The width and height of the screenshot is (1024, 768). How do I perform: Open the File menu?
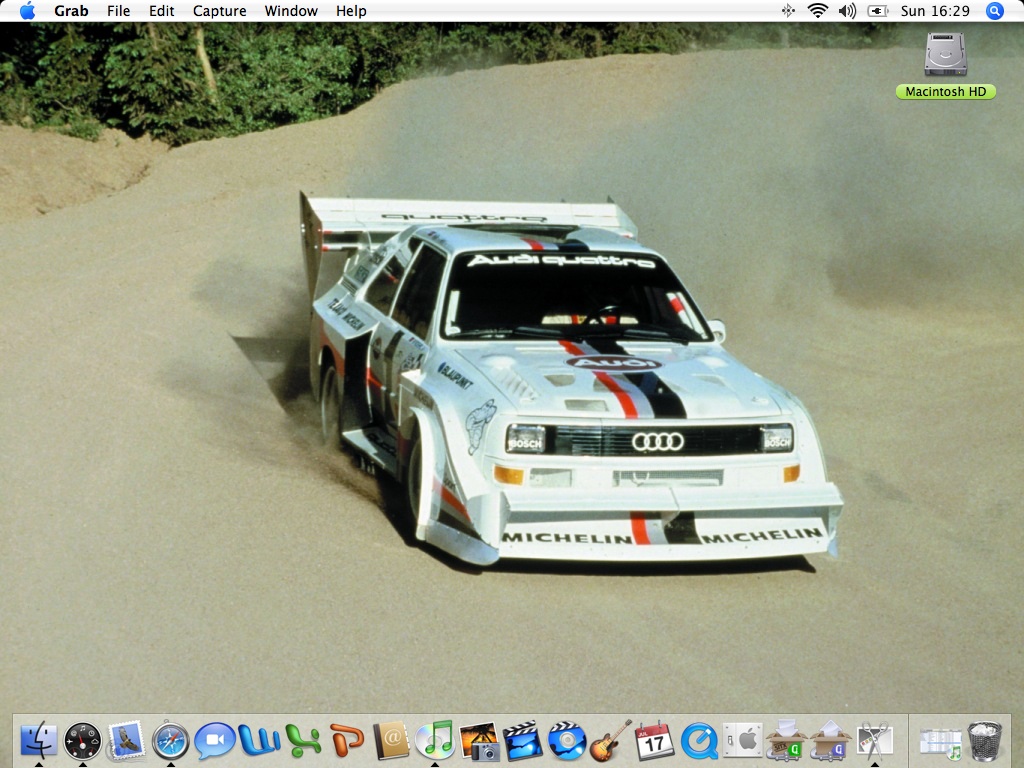(118, 11)
